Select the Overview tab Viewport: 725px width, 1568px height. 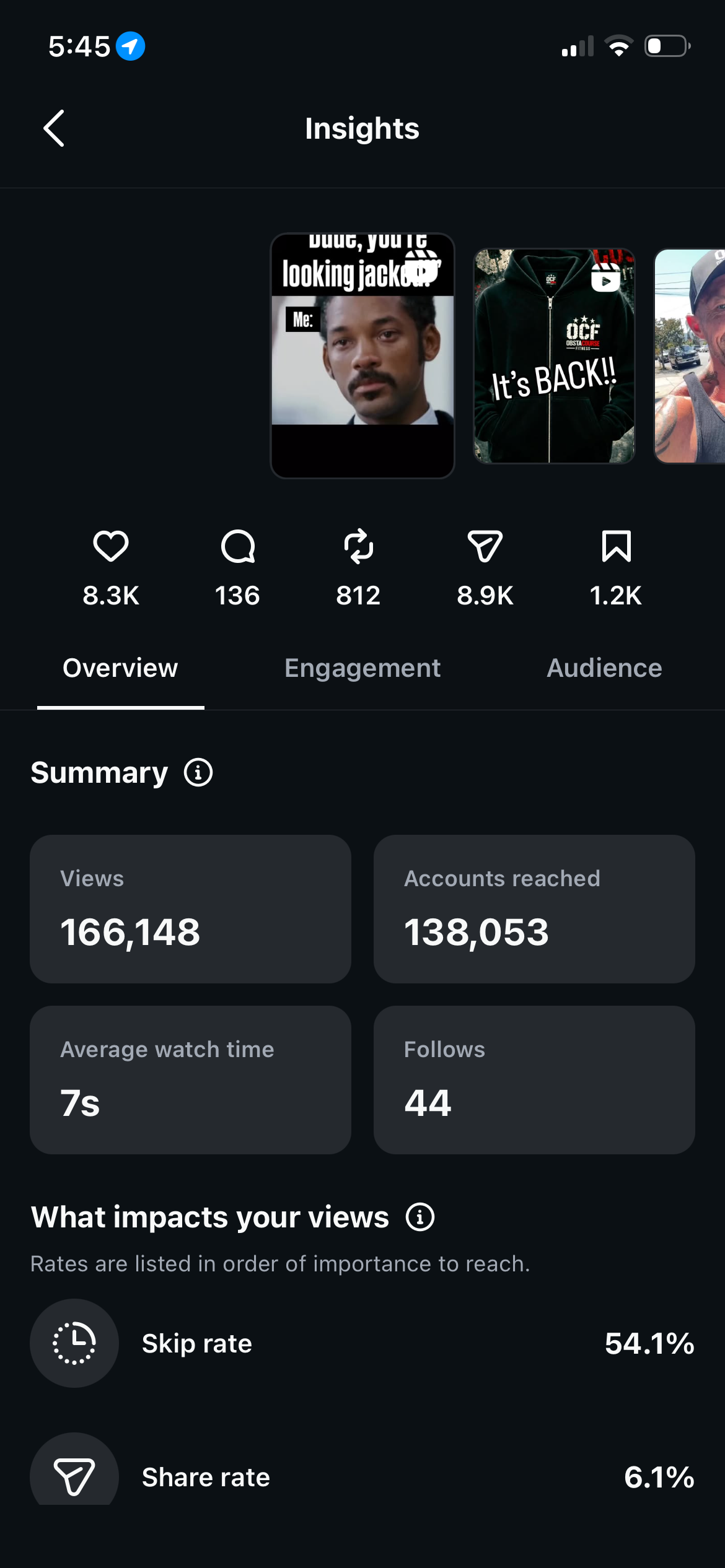coord(120,668)
